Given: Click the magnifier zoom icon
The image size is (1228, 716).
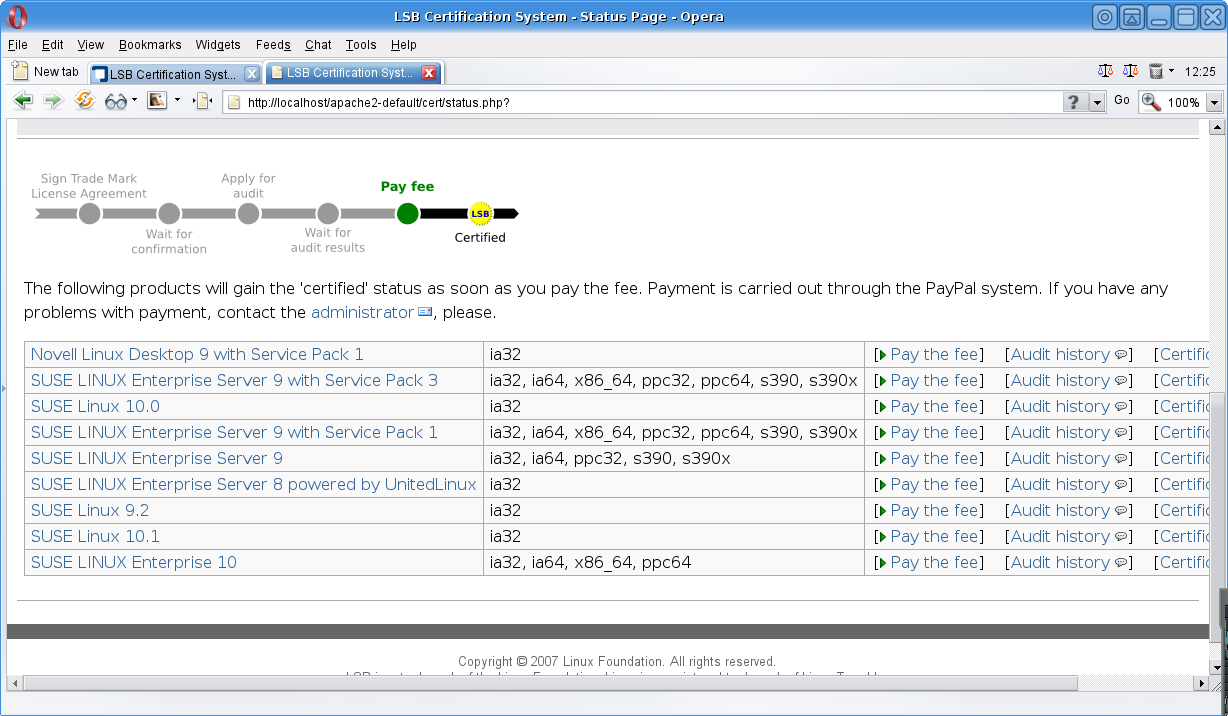Looking at the screenshot, I should point(1151,102).
